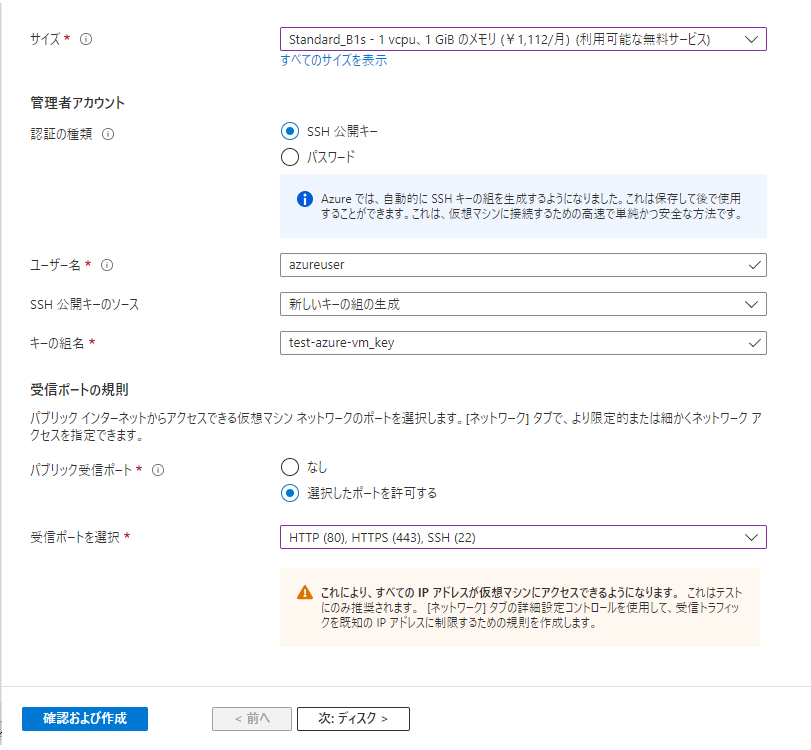Click the 前へ button
This screenshot has height=750, width=811.
[251, 718]
